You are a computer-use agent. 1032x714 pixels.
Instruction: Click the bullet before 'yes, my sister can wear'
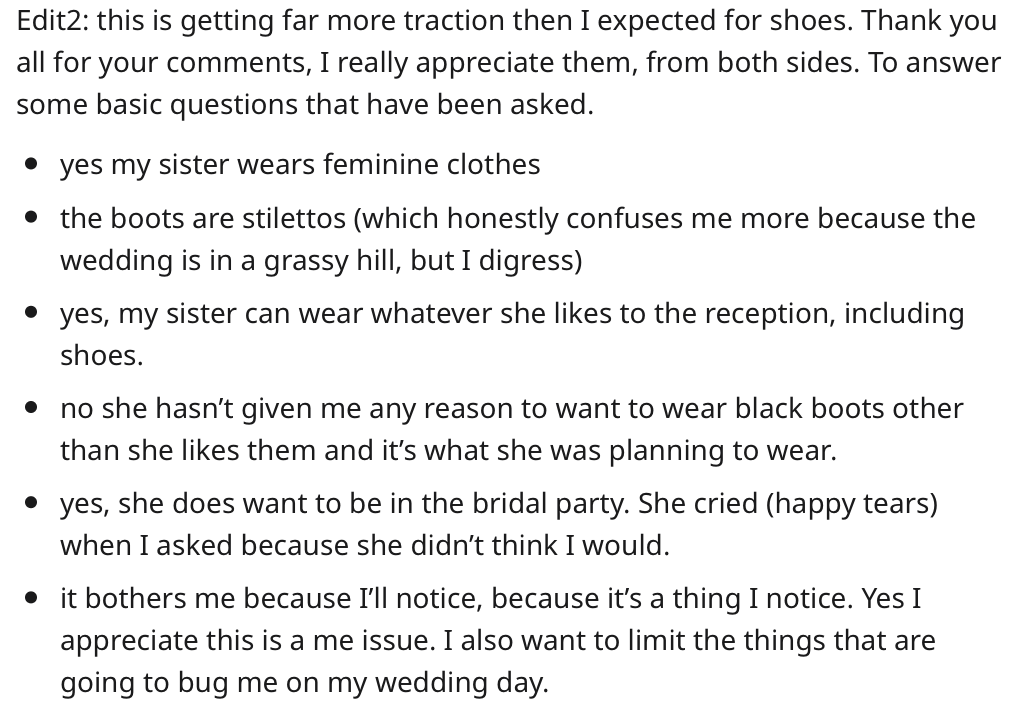31,313
